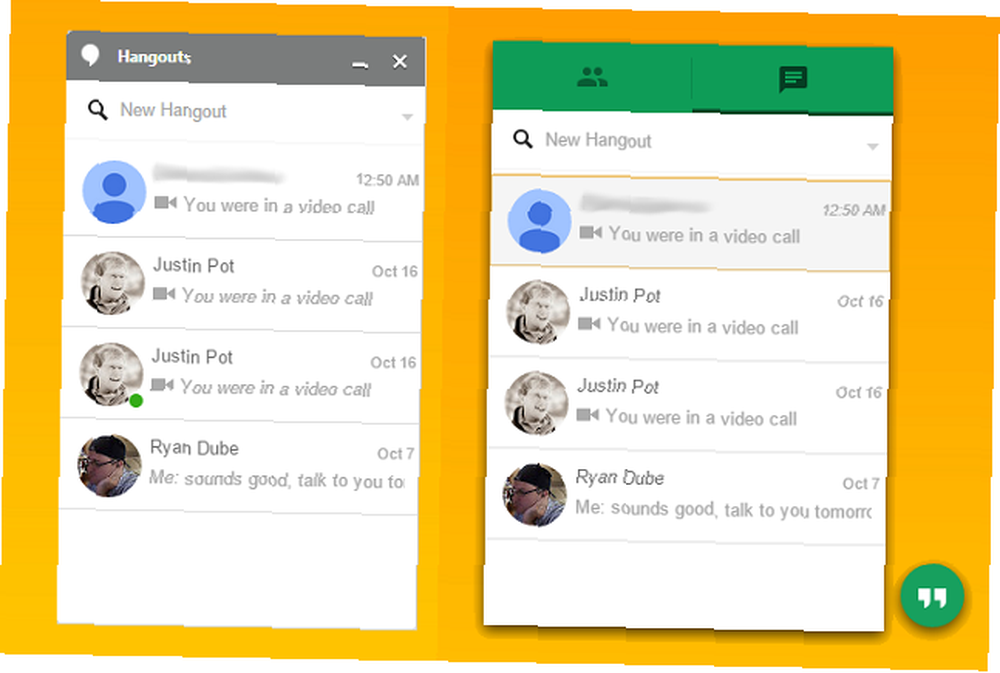This screenshot has width=1000, height=673.
Task: Click the Hangouts logo in the gray title bar
Action: coord(90,55)
